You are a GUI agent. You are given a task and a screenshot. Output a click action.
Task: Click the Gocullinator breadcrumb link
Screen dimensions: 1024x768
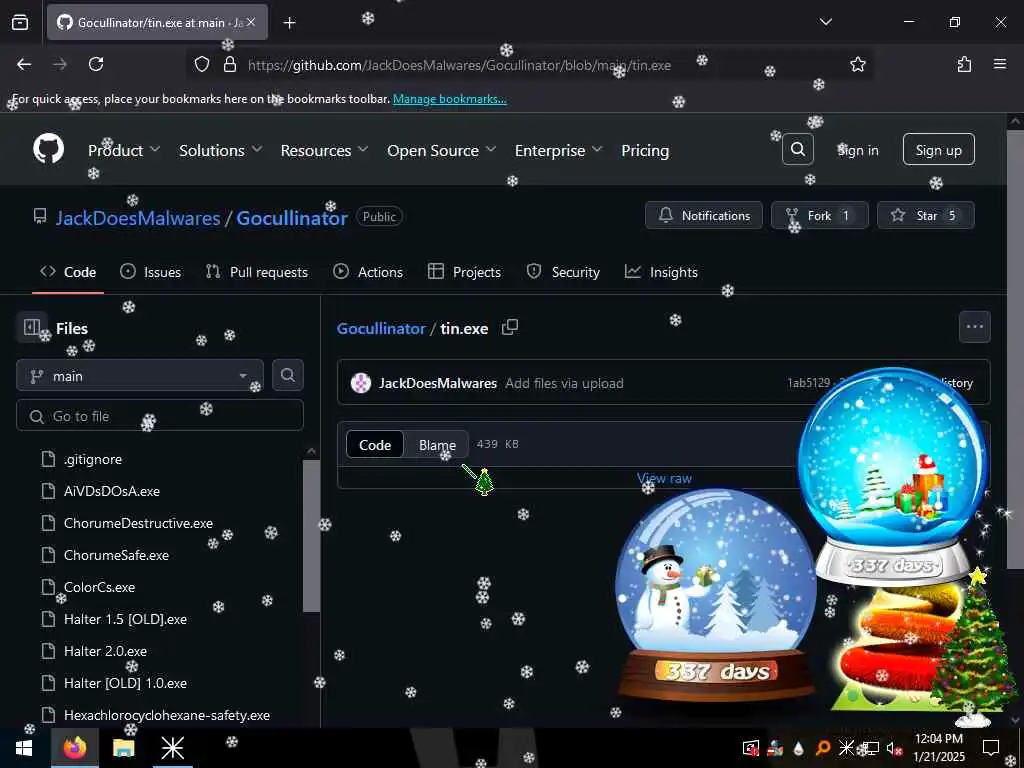pos(381,328)
